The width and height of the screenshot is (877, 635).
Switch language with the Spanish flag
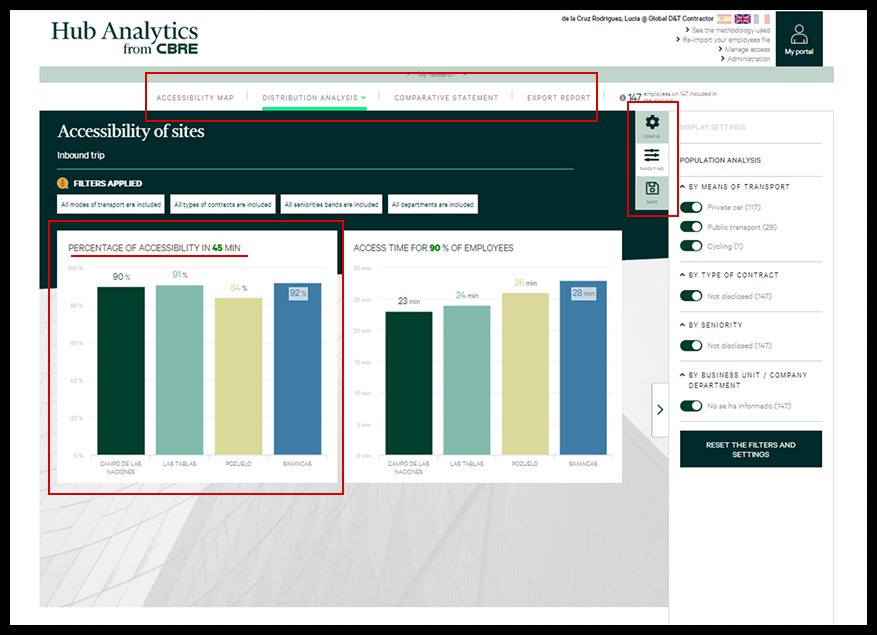(724, 19)
